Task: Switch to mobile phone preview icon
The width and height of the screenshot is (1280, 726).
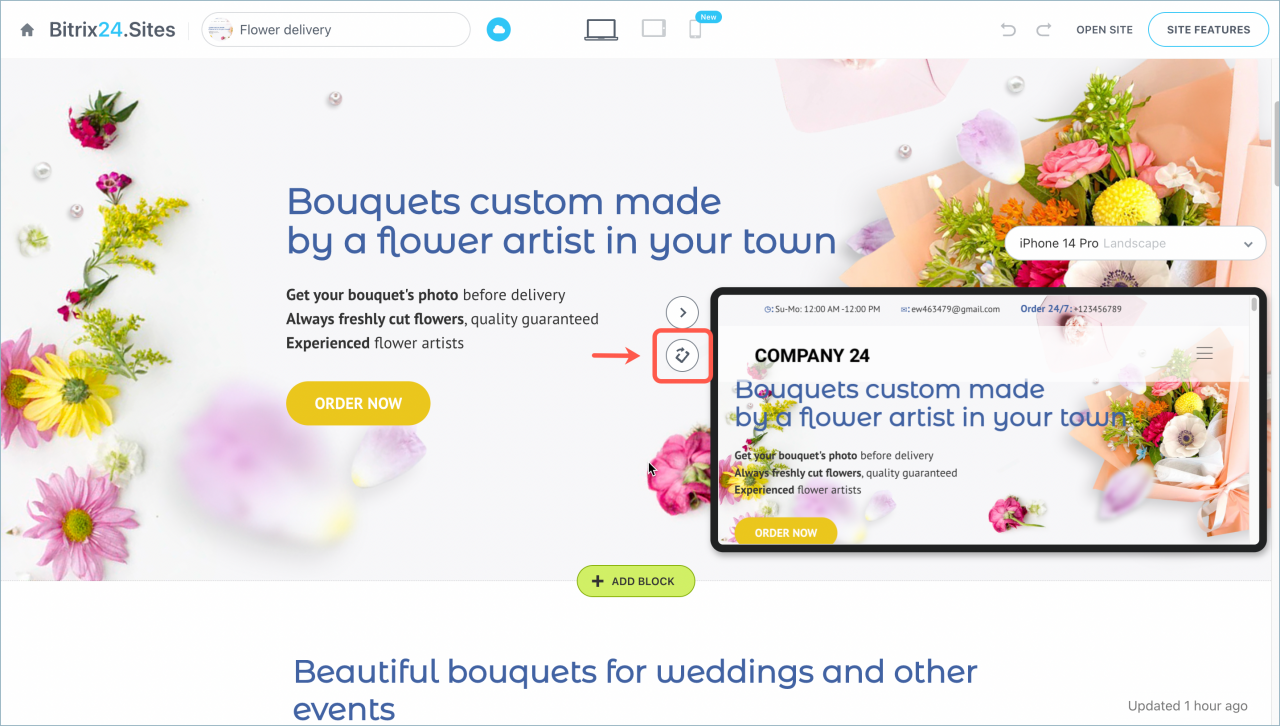Action: 695,30
